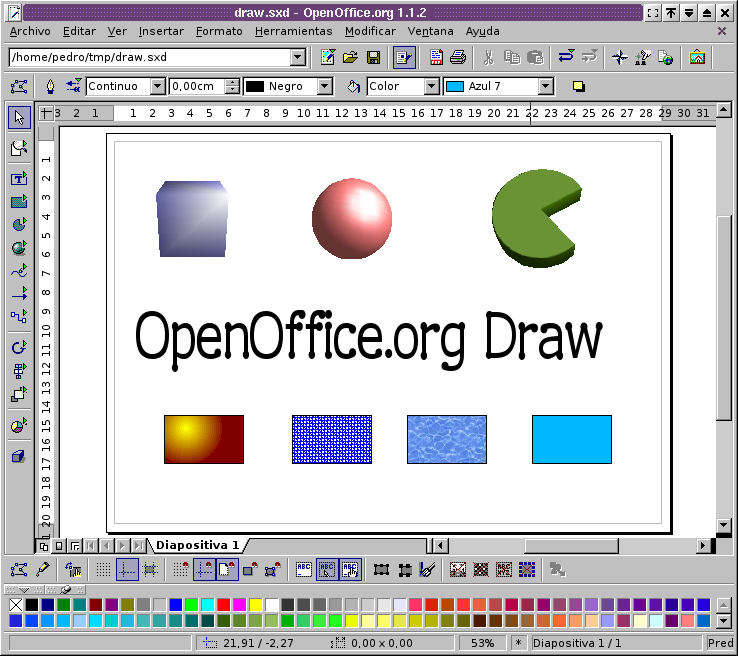738x656 pixels.
Task: Toggle show snap lines button
Action: (x=126, y=570)
